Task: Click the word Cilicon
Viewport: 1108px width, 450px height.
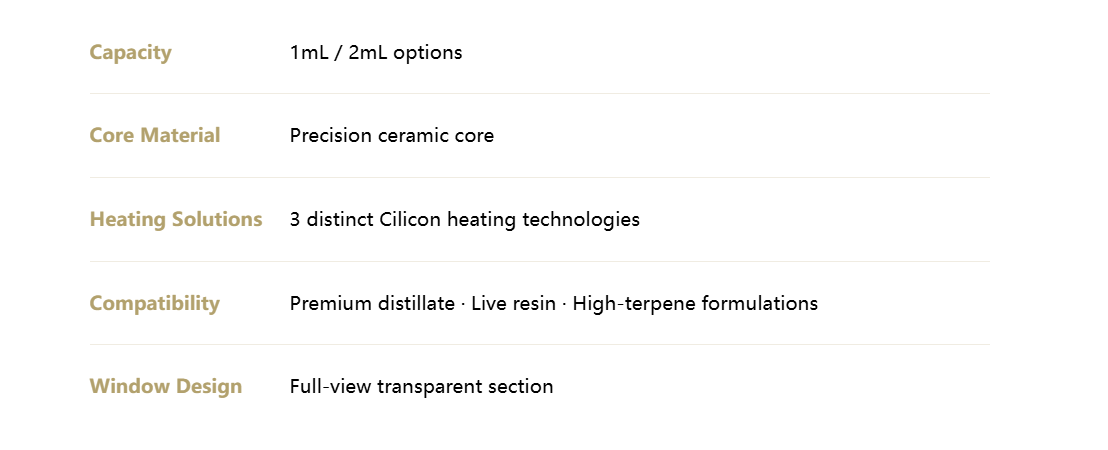Action: pyautogui.click(x=410, y=220)
